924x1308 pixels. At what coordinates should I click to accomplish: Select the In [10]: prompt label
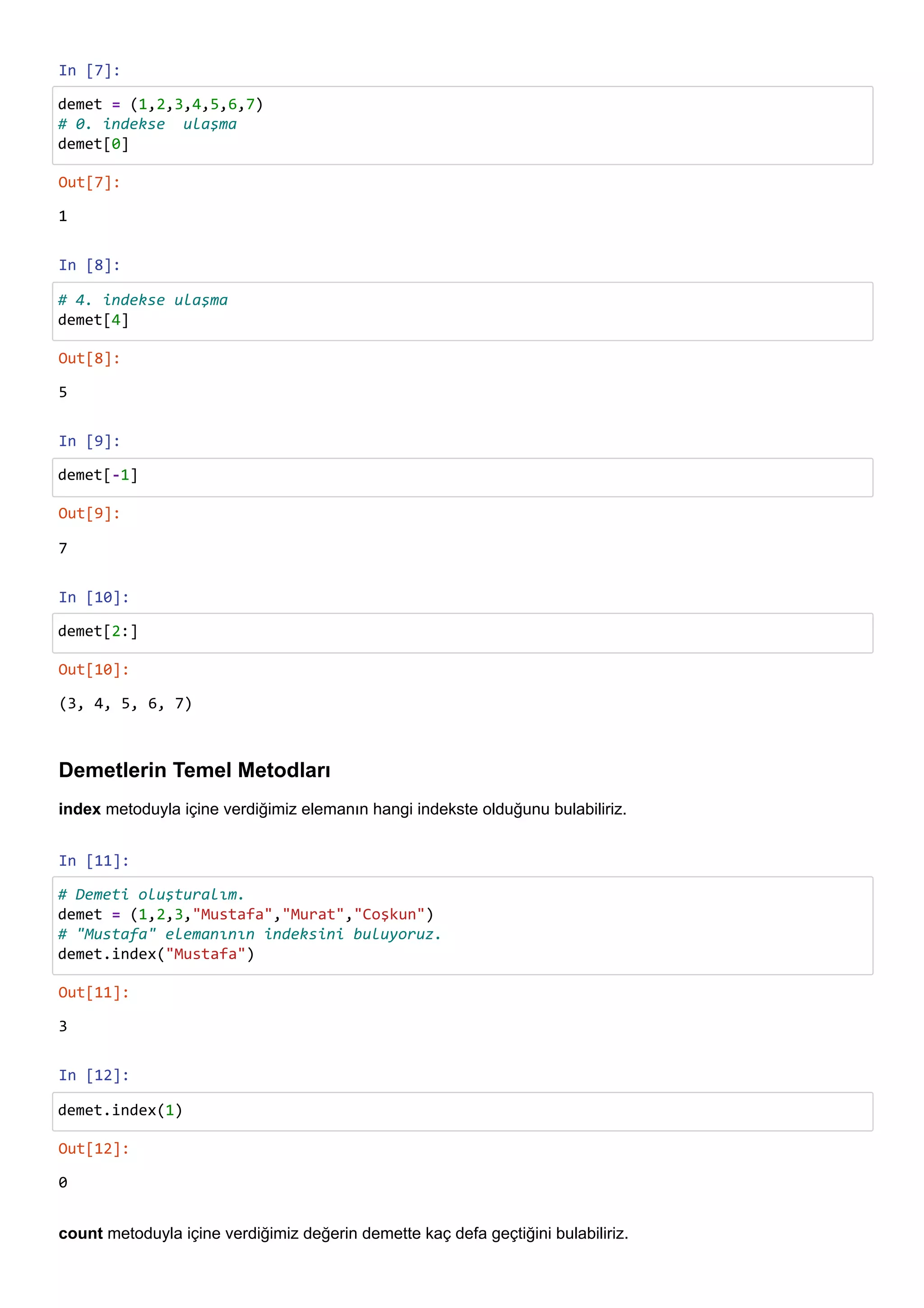(x=94, y=597)
